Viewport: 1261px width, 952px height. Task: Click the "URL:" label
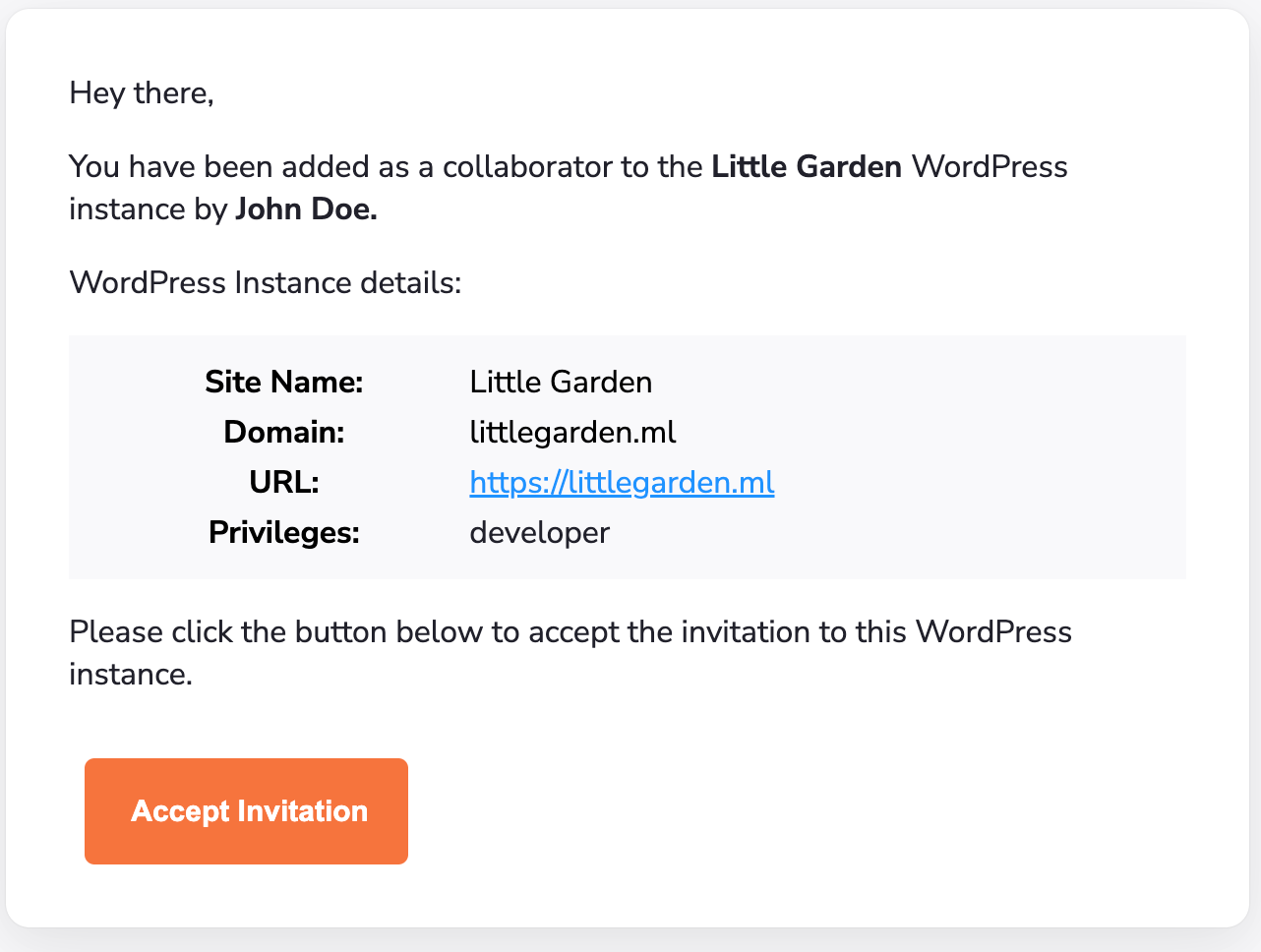pos(284,483)
